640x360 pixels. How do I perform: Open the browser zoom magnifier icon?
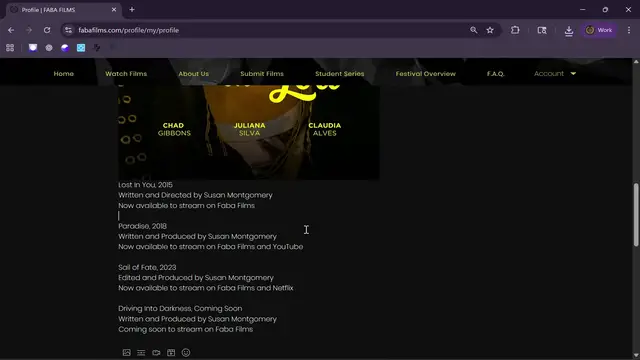[x=473, y=30]
